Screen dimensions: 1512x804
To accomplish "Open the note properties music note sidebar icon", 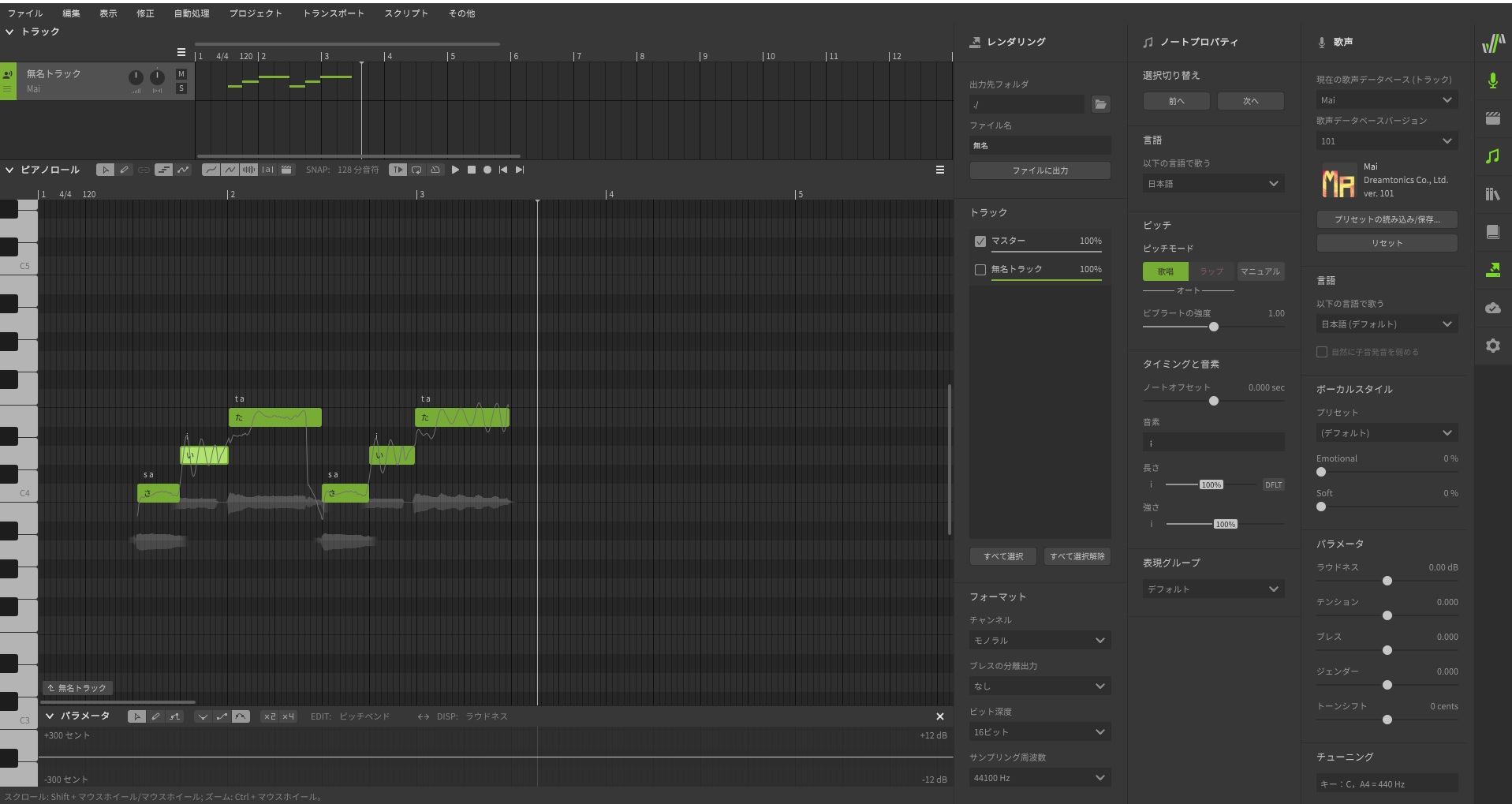I will click(x=1492, y=156).
